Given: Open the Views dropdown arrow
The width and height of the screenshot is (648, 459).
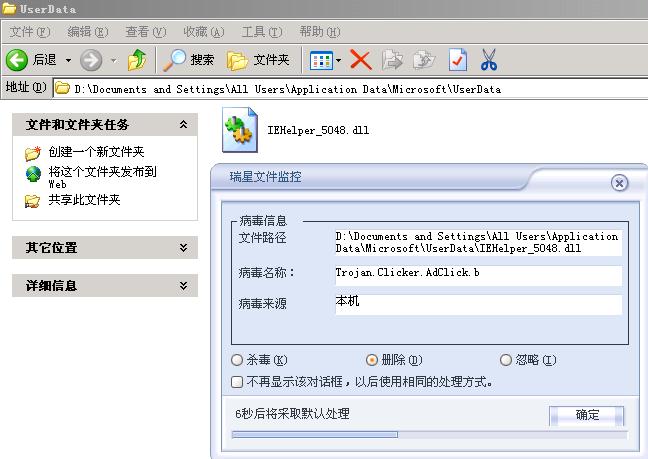Looking at the screenshot, I should [x=338, y=60].
